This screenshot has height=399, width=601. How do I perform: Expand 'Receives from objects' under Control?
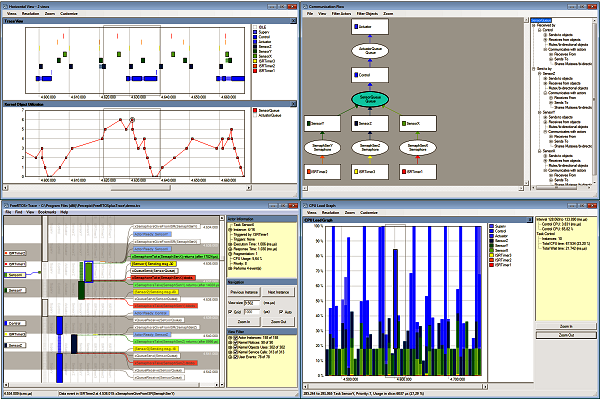coord(545,39)
